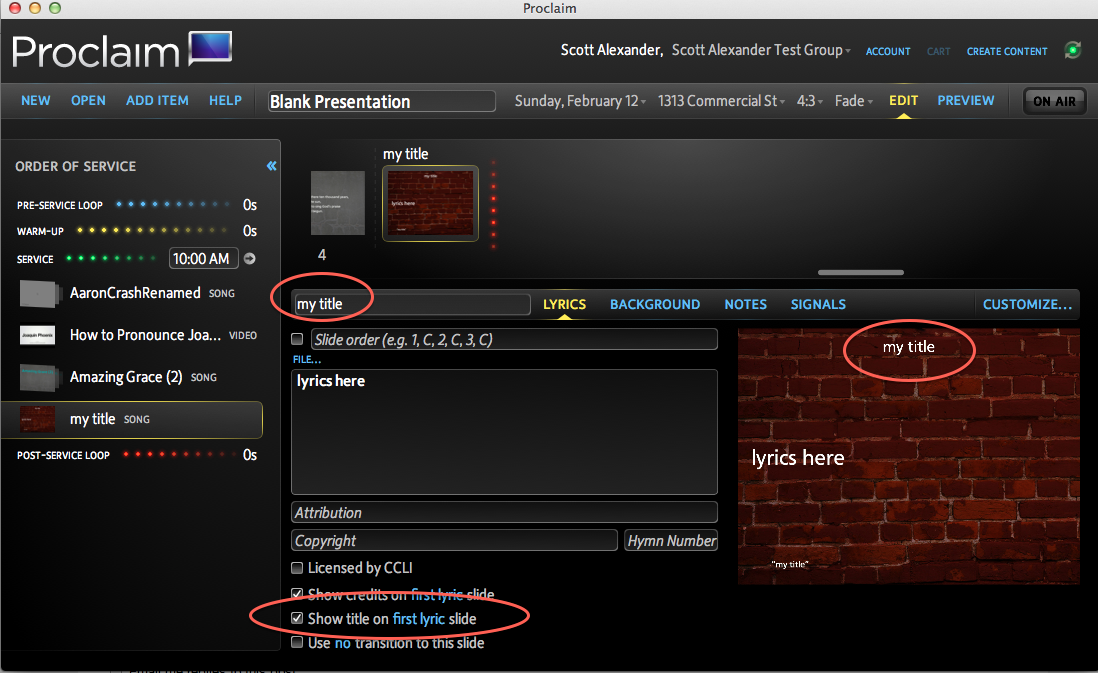Change 'first lyric' option for show title
The height and width of the screenshot is (673, 1098).
coord(419,618)
